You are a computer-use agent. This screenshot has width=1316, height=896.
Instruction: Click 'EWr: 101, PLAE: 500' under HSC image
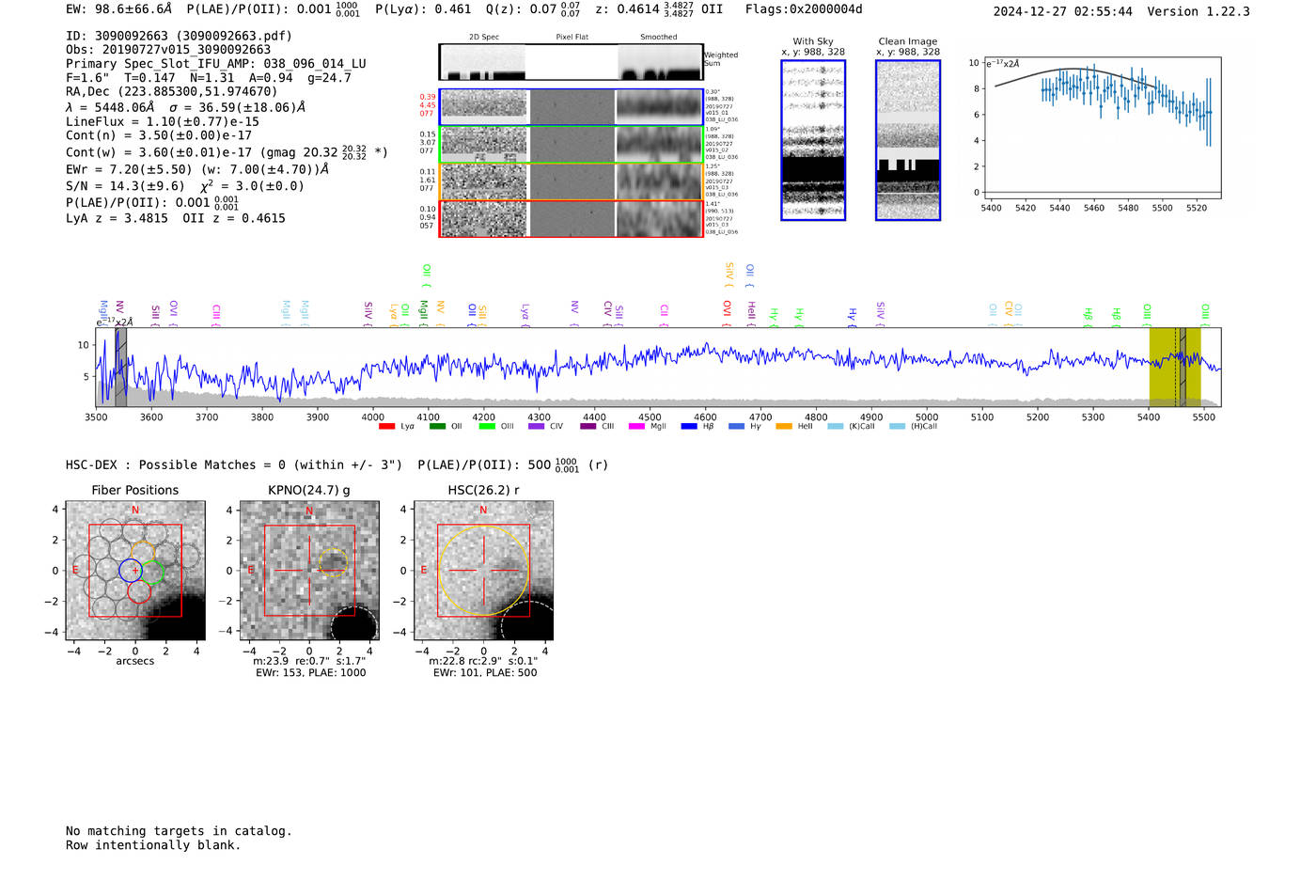coord(485,673)
